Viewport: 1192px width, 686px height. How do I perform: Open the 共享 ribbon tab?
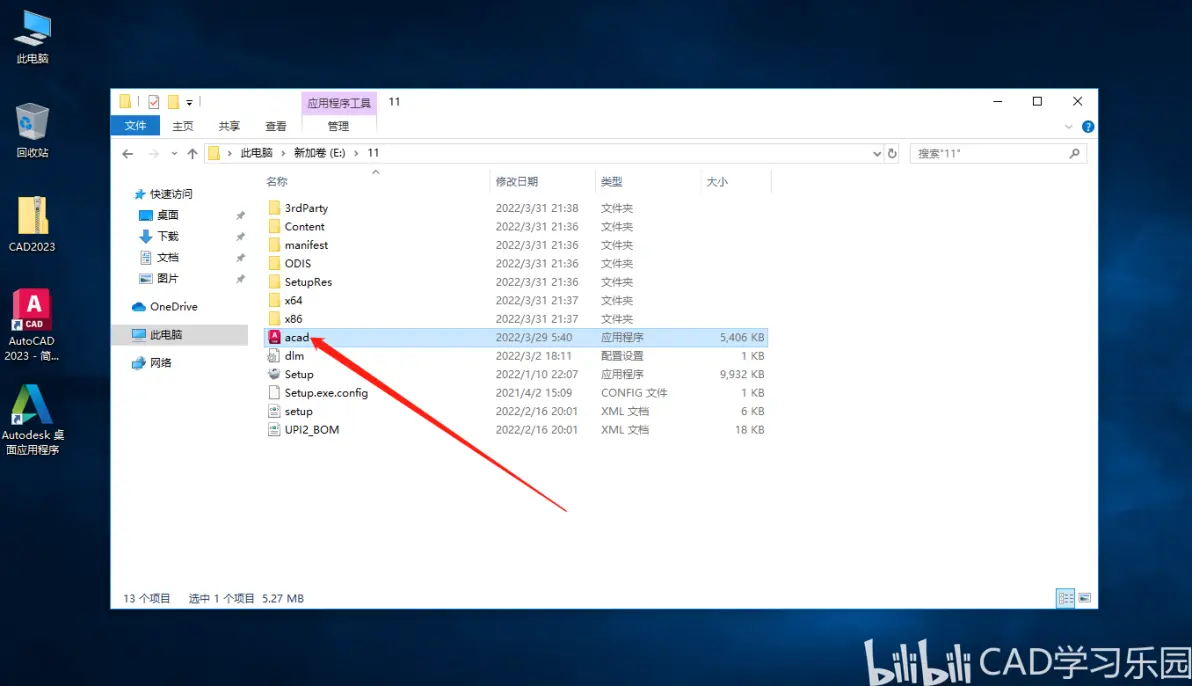[x=229, y=126]
